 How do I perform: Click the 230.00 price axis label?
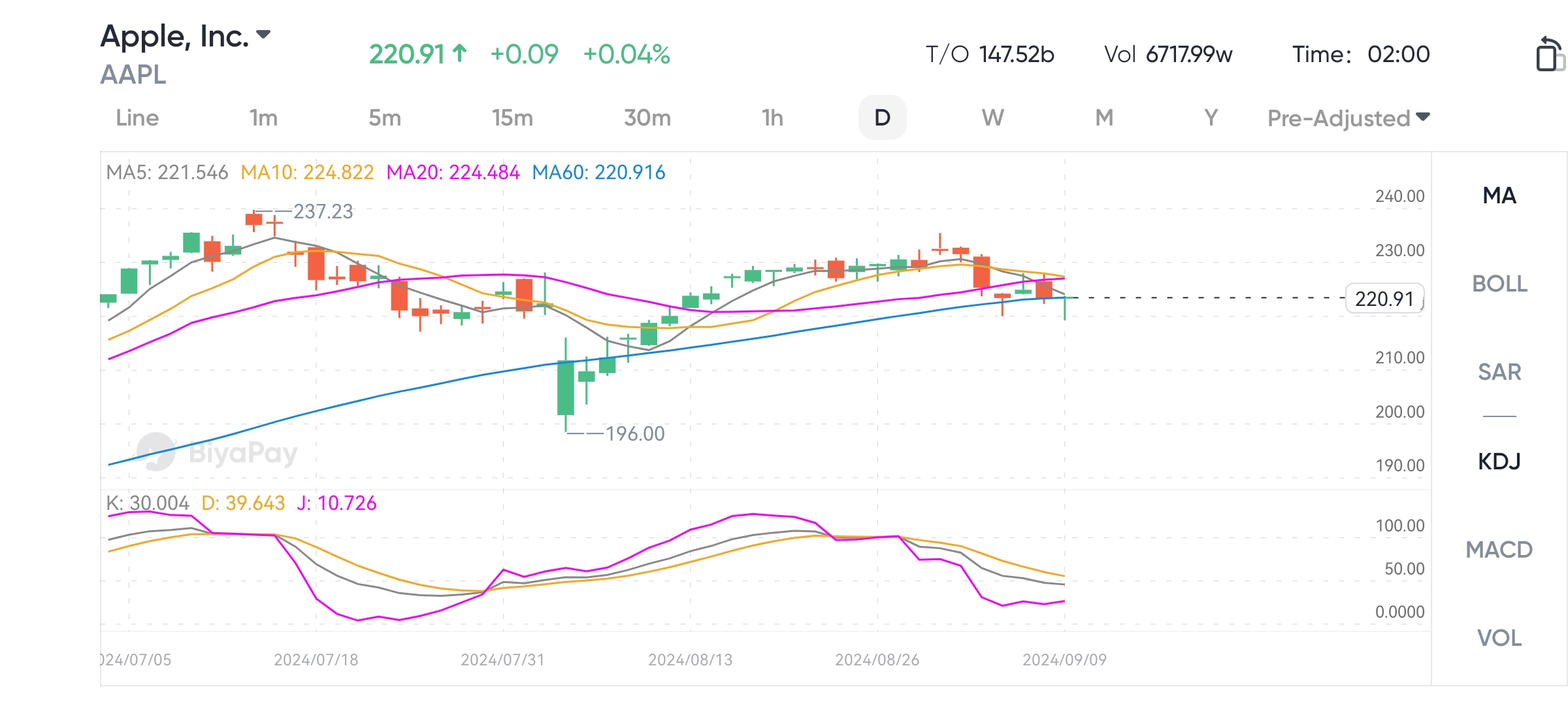coord(1400,250)
